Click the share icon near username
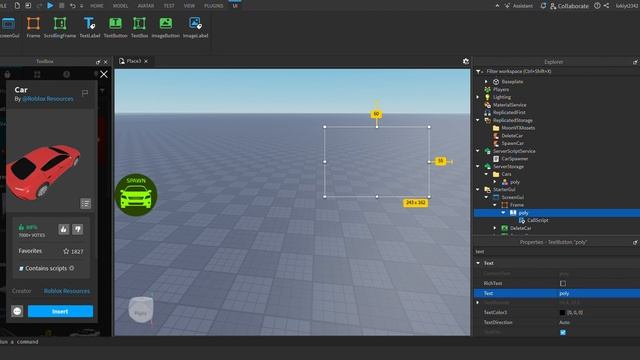 tap(606, 6)
